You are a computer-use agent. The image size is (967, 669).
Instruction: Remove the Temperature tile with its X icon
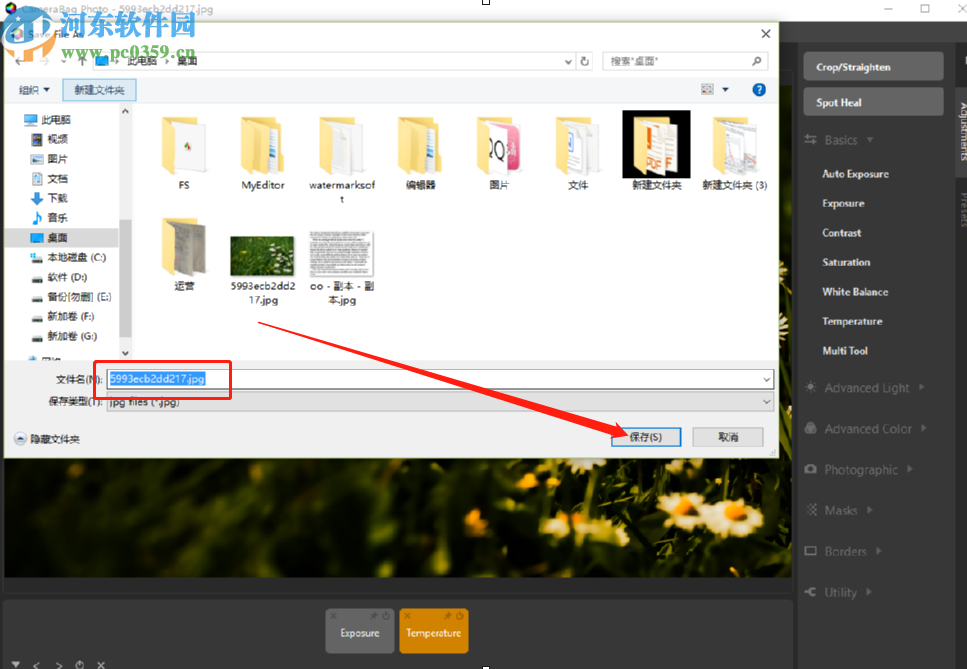[407, 615]
